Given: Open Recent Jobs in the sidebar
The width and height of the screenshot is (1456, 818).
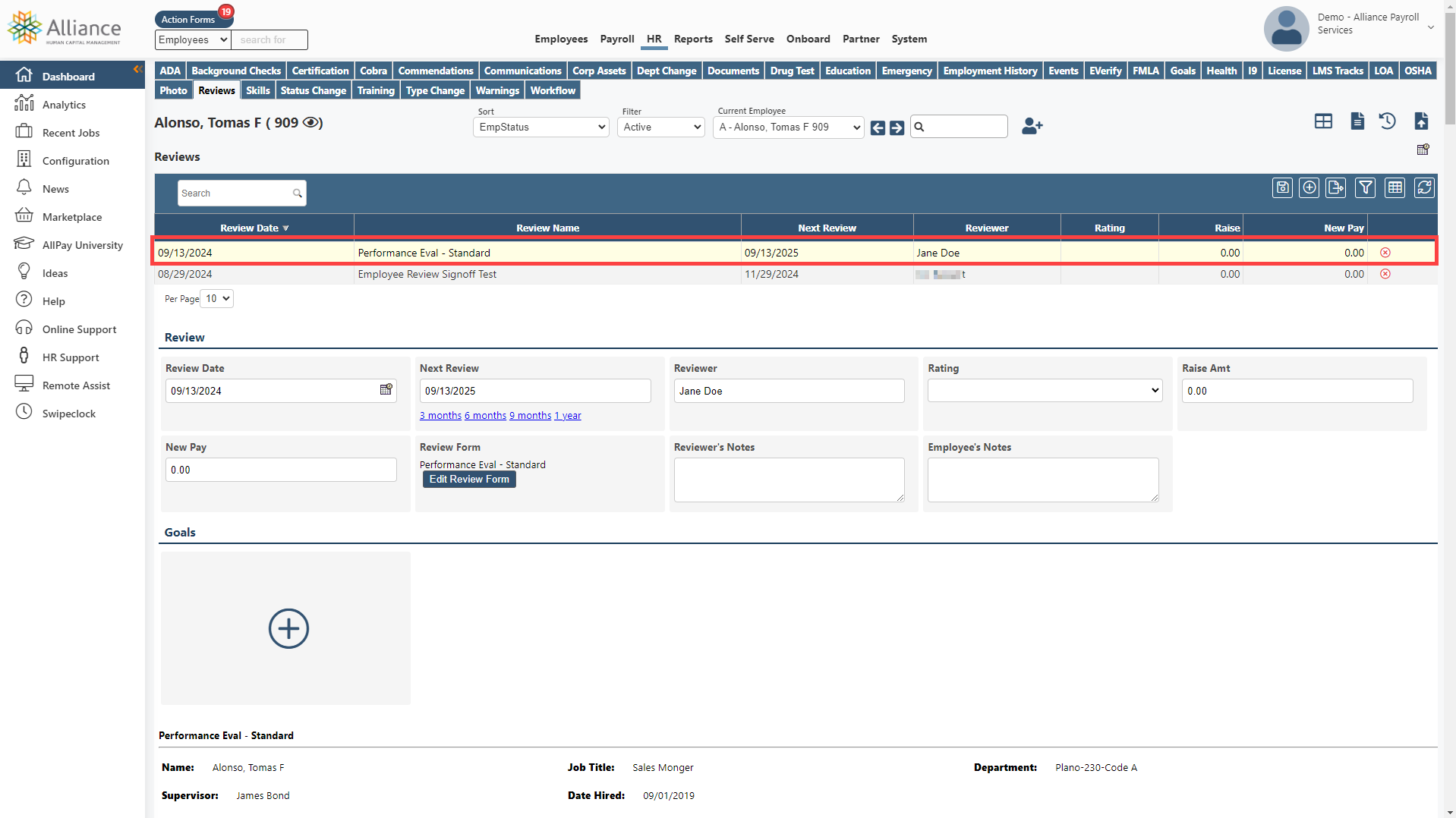Looking at the screenshot, I should (71, 133).
